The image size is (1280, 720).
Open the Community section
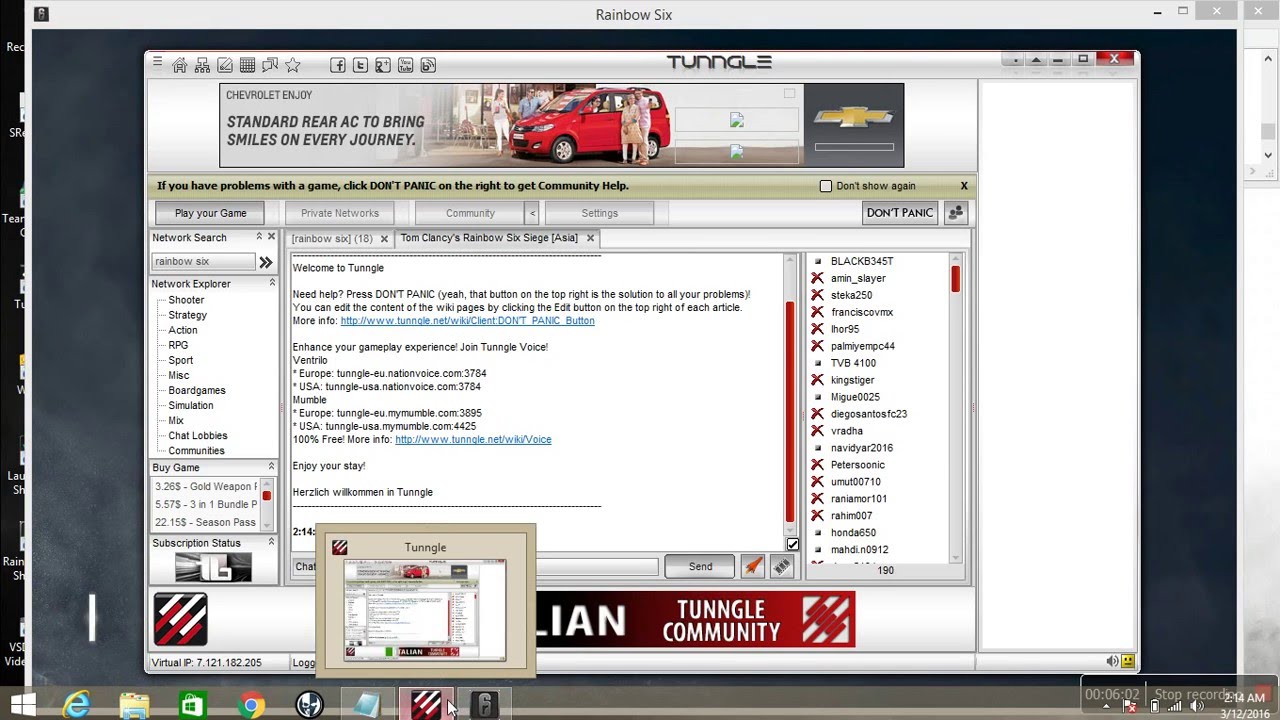[x=470, y=213]
